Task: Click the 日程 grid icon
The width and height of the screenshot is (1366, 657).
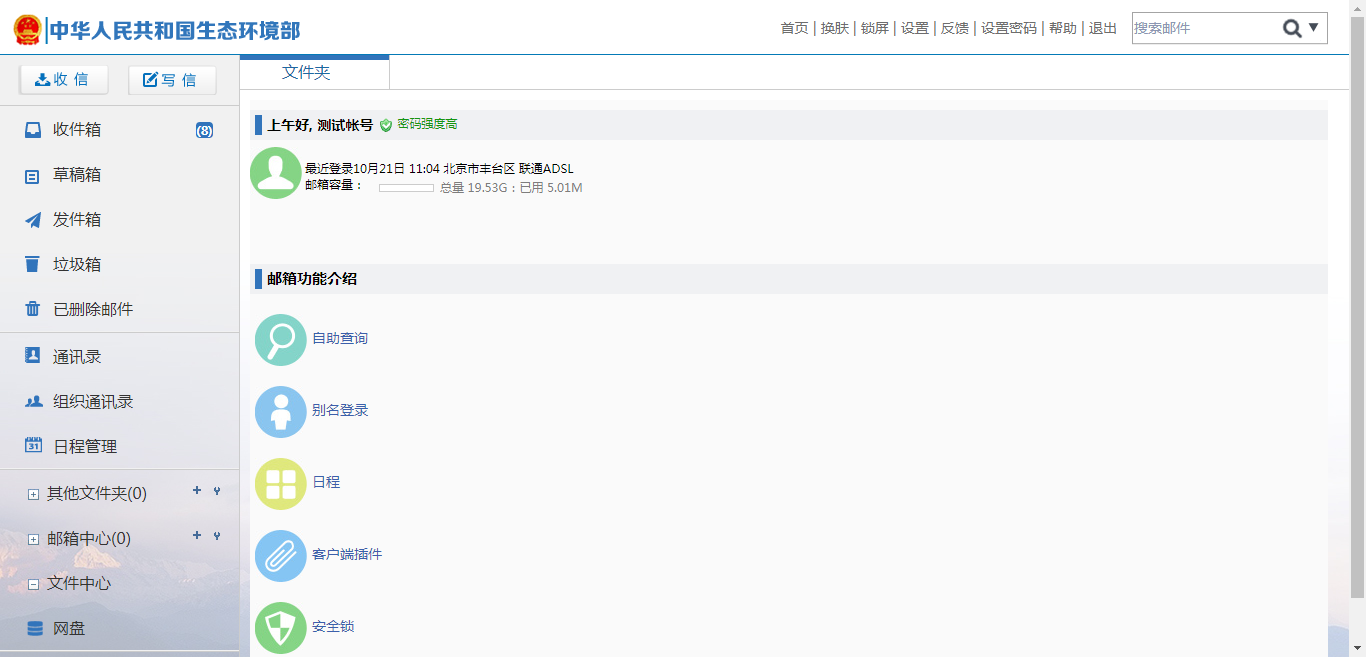Action: pyautogui.click(x=280, y=483)
